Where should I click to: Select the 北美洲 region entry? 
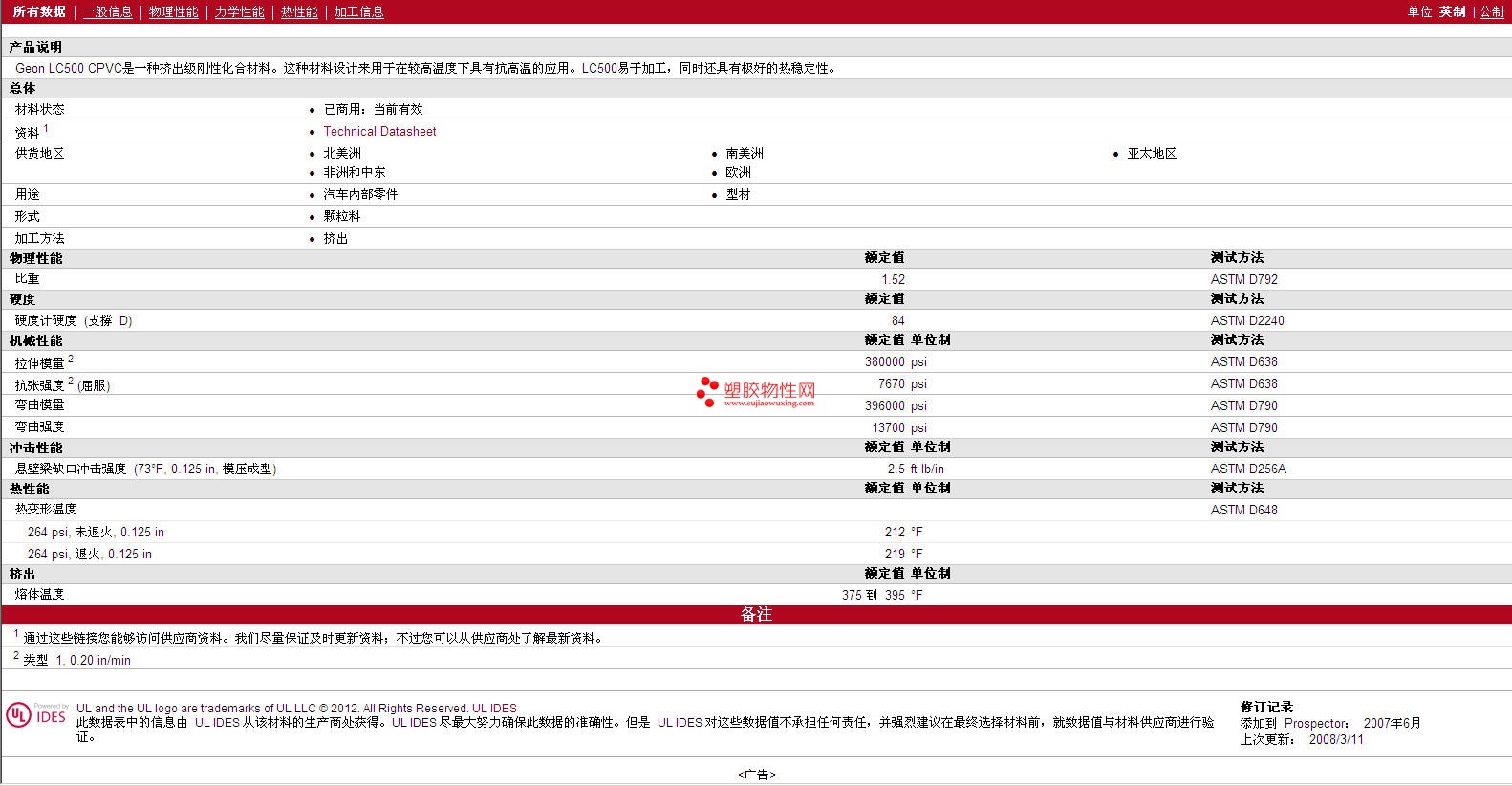click(342, 153)
